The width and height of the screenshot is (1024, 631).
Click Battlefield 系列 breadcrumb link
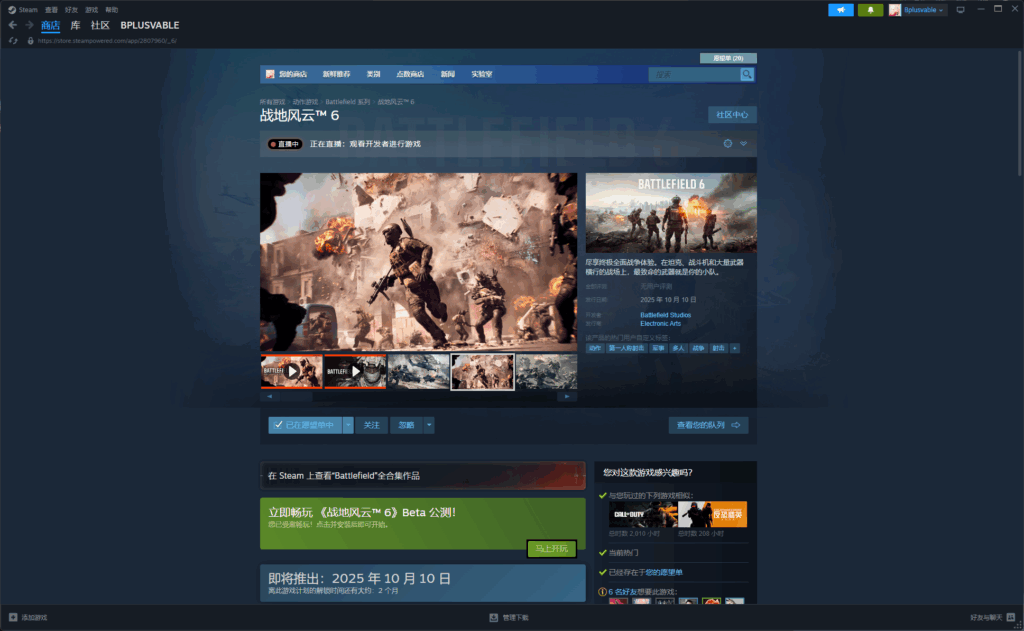[x=347, y=102]
